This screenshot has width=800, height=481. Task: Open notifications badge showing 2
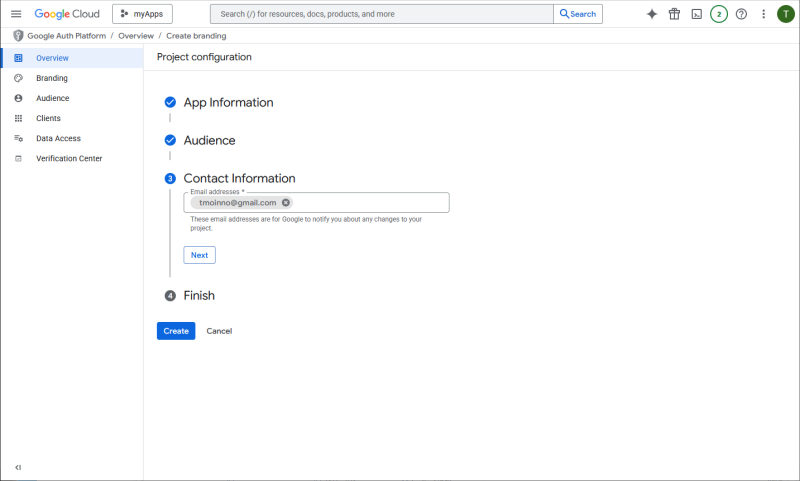pos(719,14)
